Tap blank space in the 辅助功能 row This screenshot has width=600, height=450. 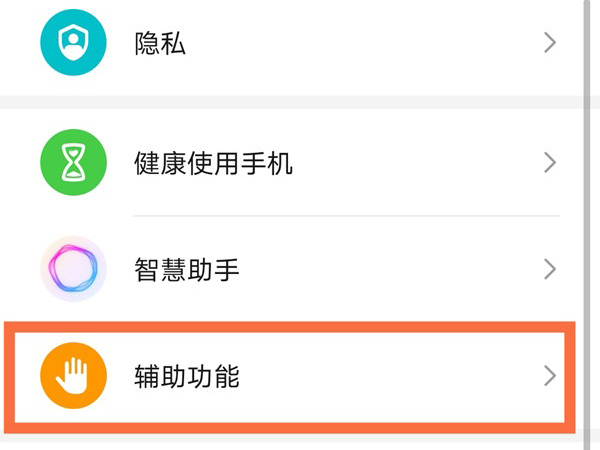click(x=400, y=376)
